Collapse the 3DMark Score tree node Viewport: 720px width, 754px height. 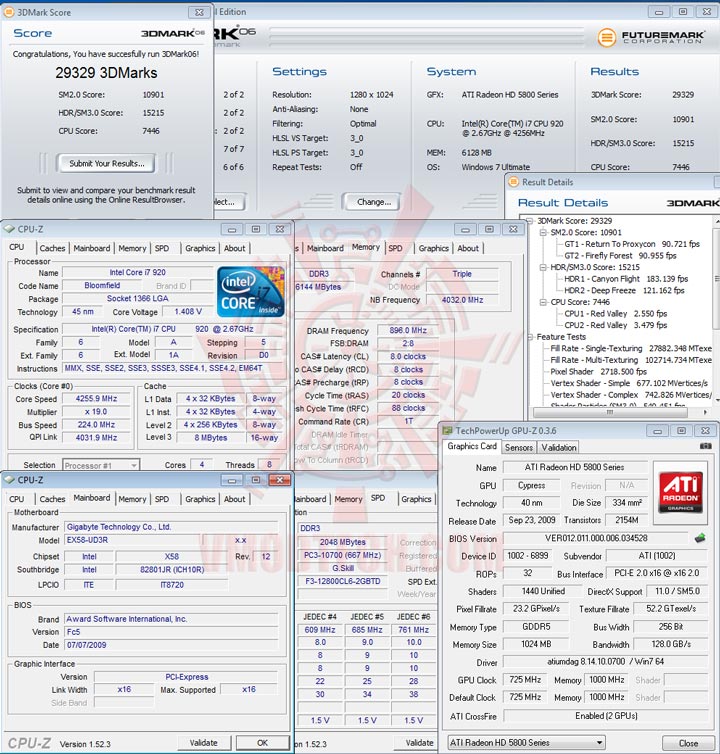coord(530,221)
